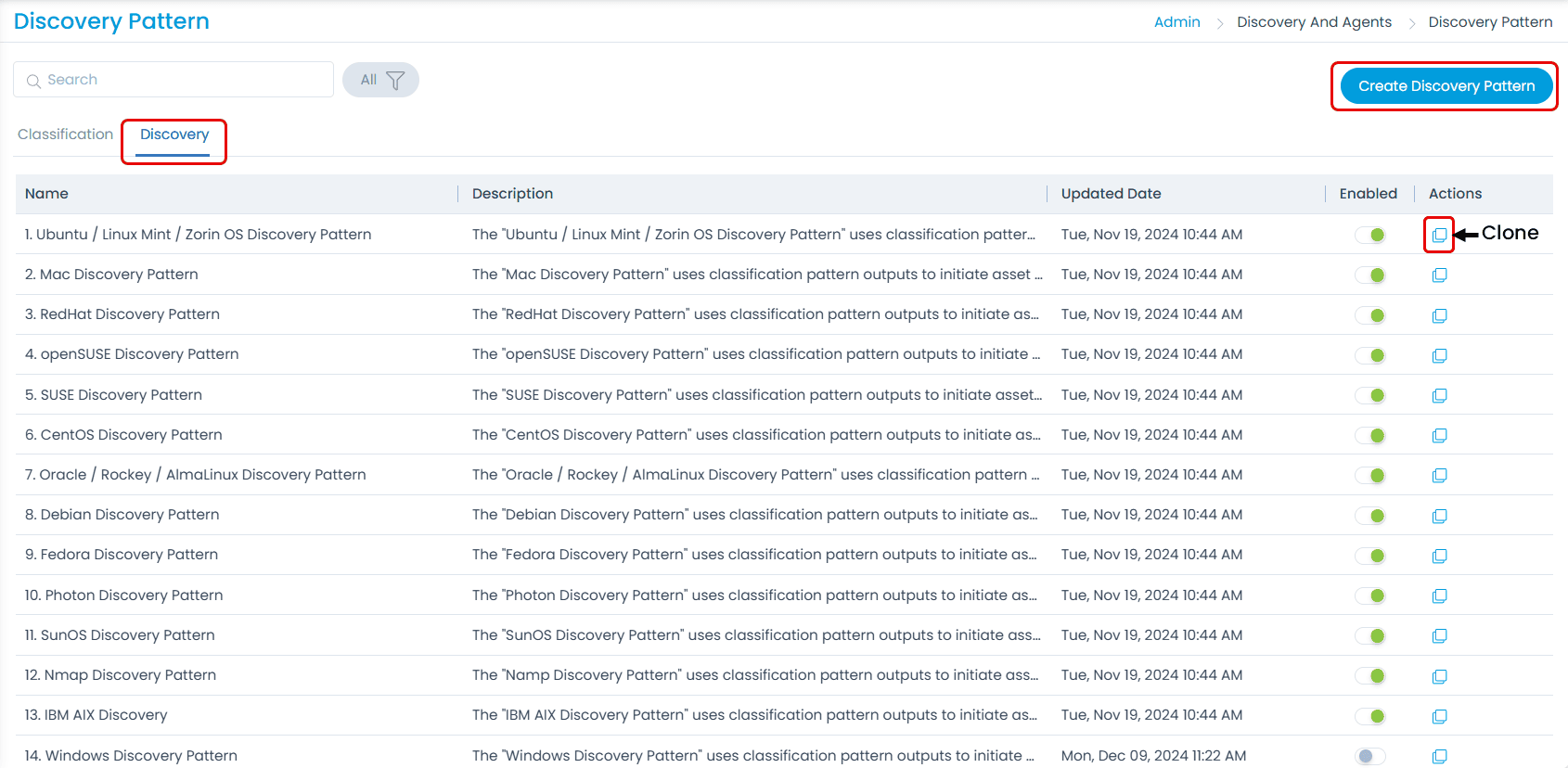1568x768 pixels.
Task: Enable the Windows Discovery Pattern toggle
Action: [x=1369, y=756]
